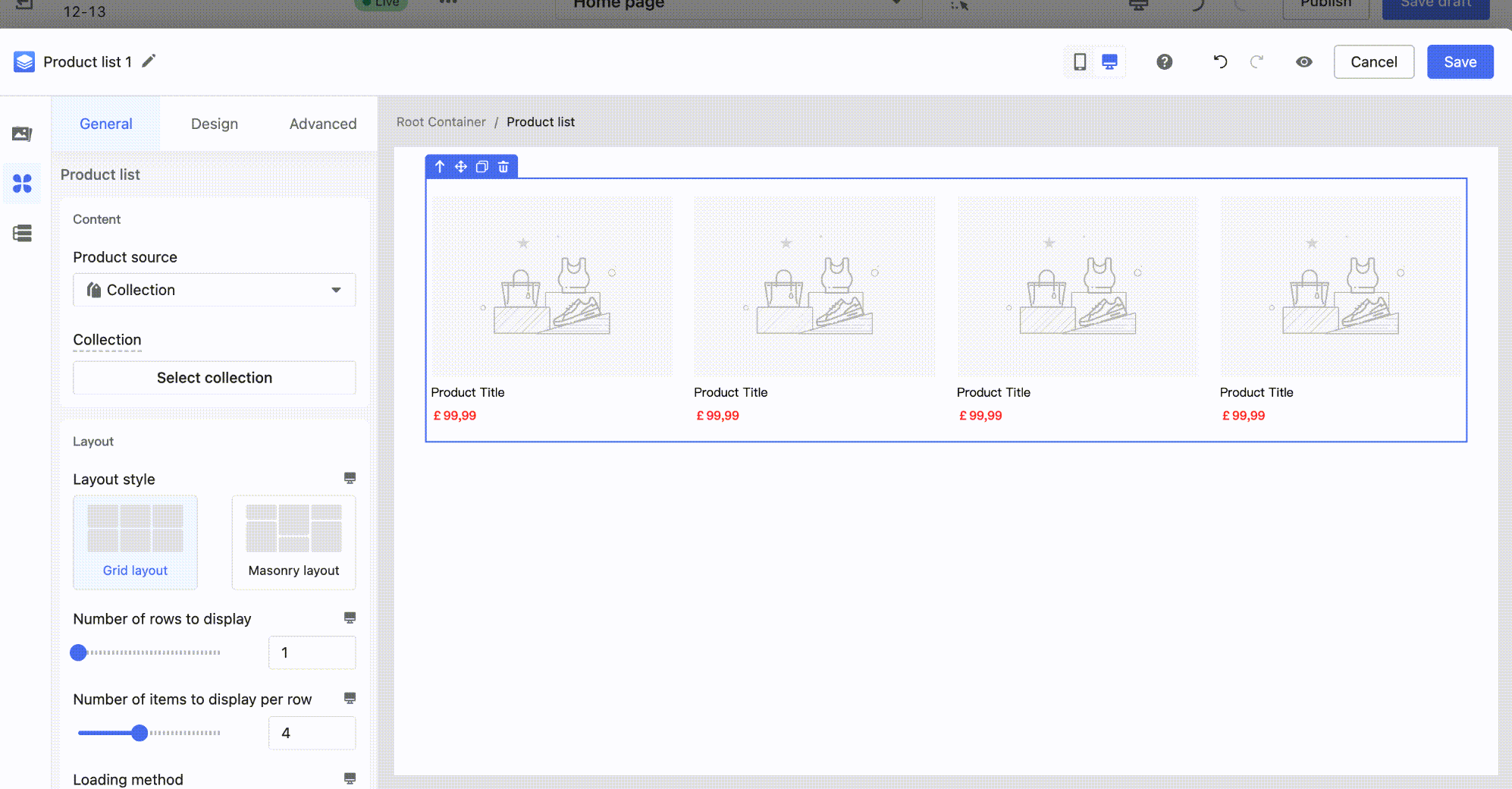Duplicate the selected product list element
Screen dimensions: 1512x789
(482, 166)
